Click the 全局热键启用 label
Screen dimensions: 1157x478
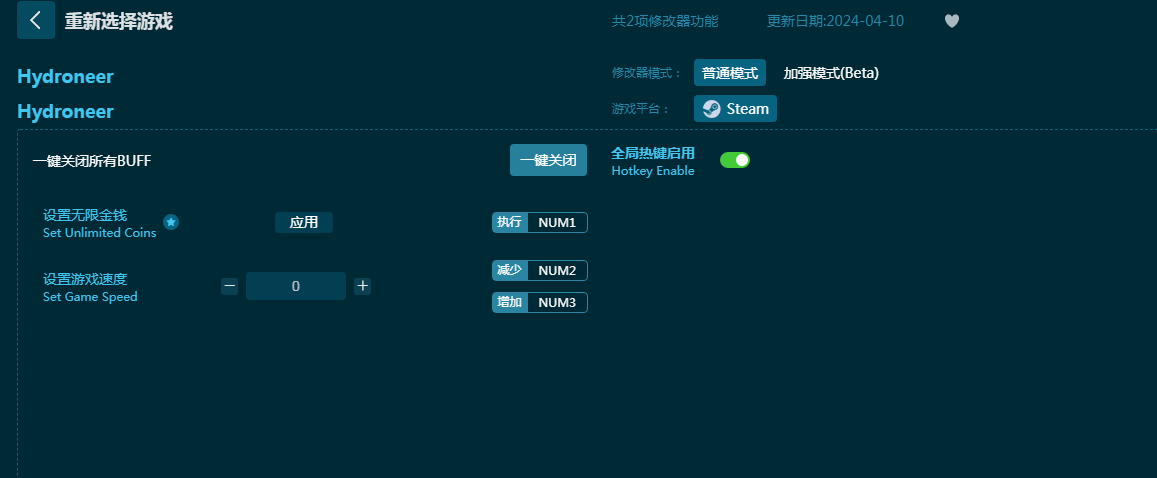point(653,153)
